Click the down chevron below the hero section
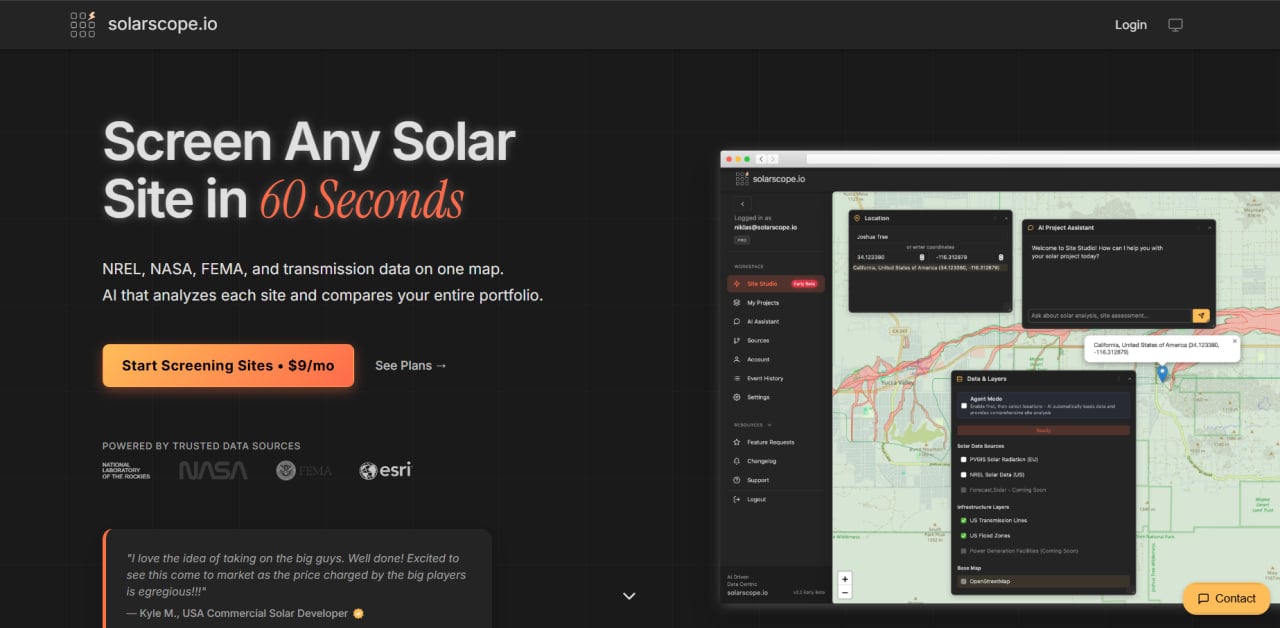The image size is (1280, 628). coord(629,596)
